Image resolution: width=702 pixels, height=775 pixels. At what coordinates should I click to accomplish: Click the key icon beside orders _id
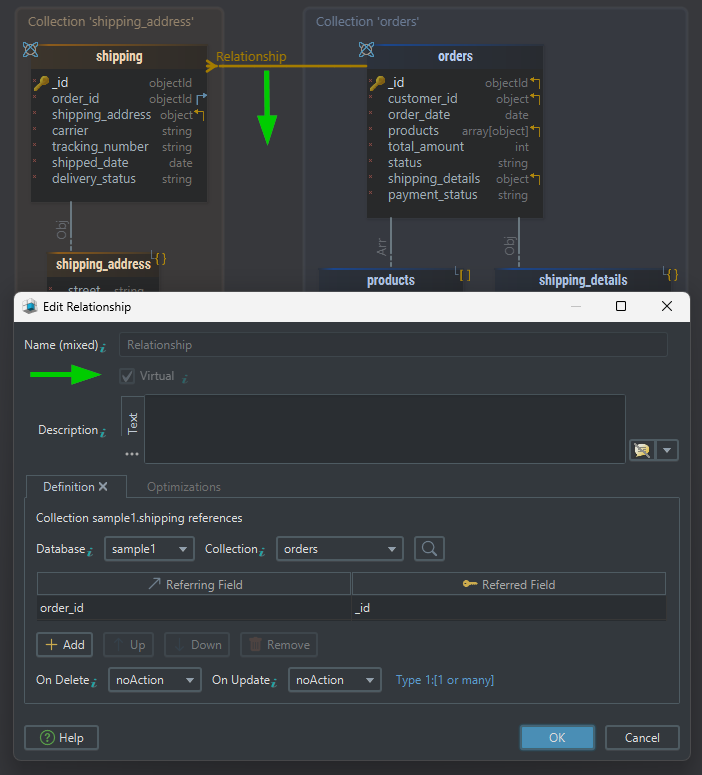point(378,83)
